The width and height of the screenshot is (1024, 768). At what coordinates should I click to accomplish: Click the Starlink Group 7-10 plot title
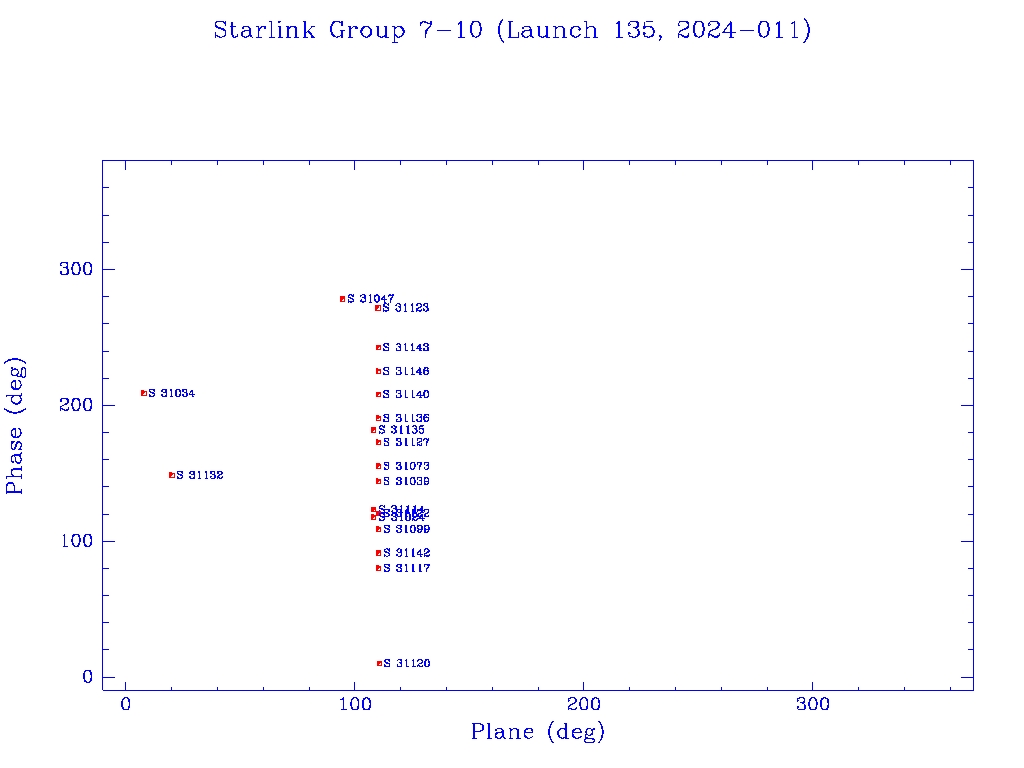(x=512, y=31)
